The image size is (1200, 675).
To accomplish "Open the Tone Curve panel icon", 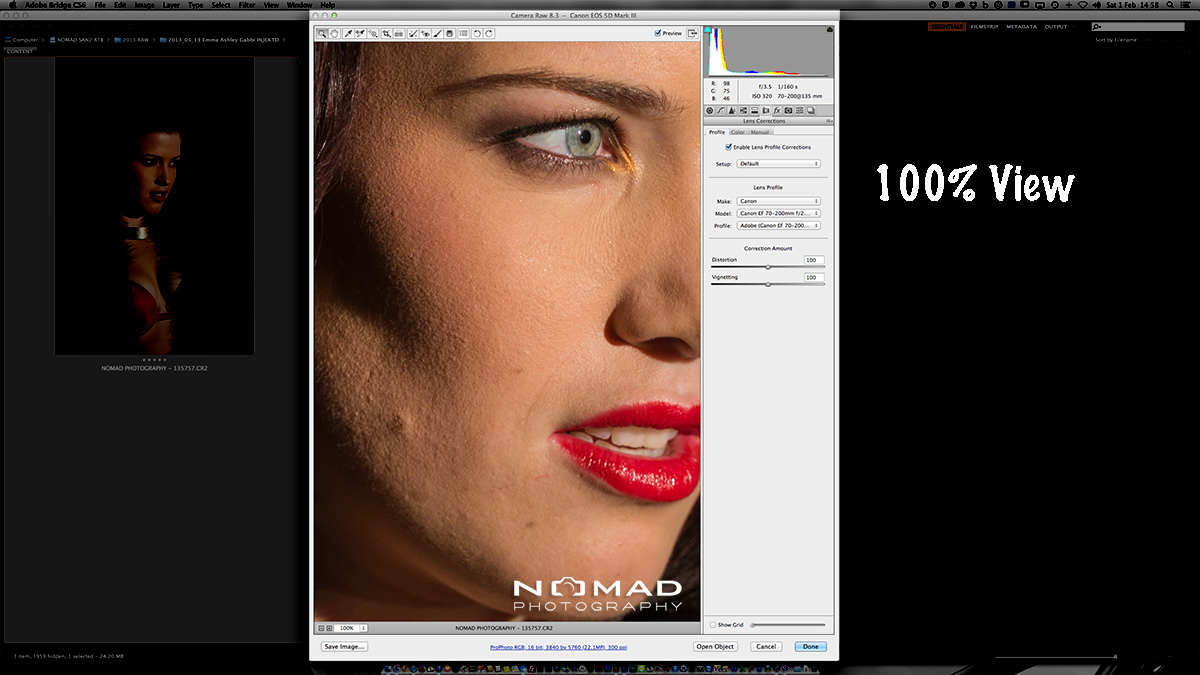I will coord(721,110).
